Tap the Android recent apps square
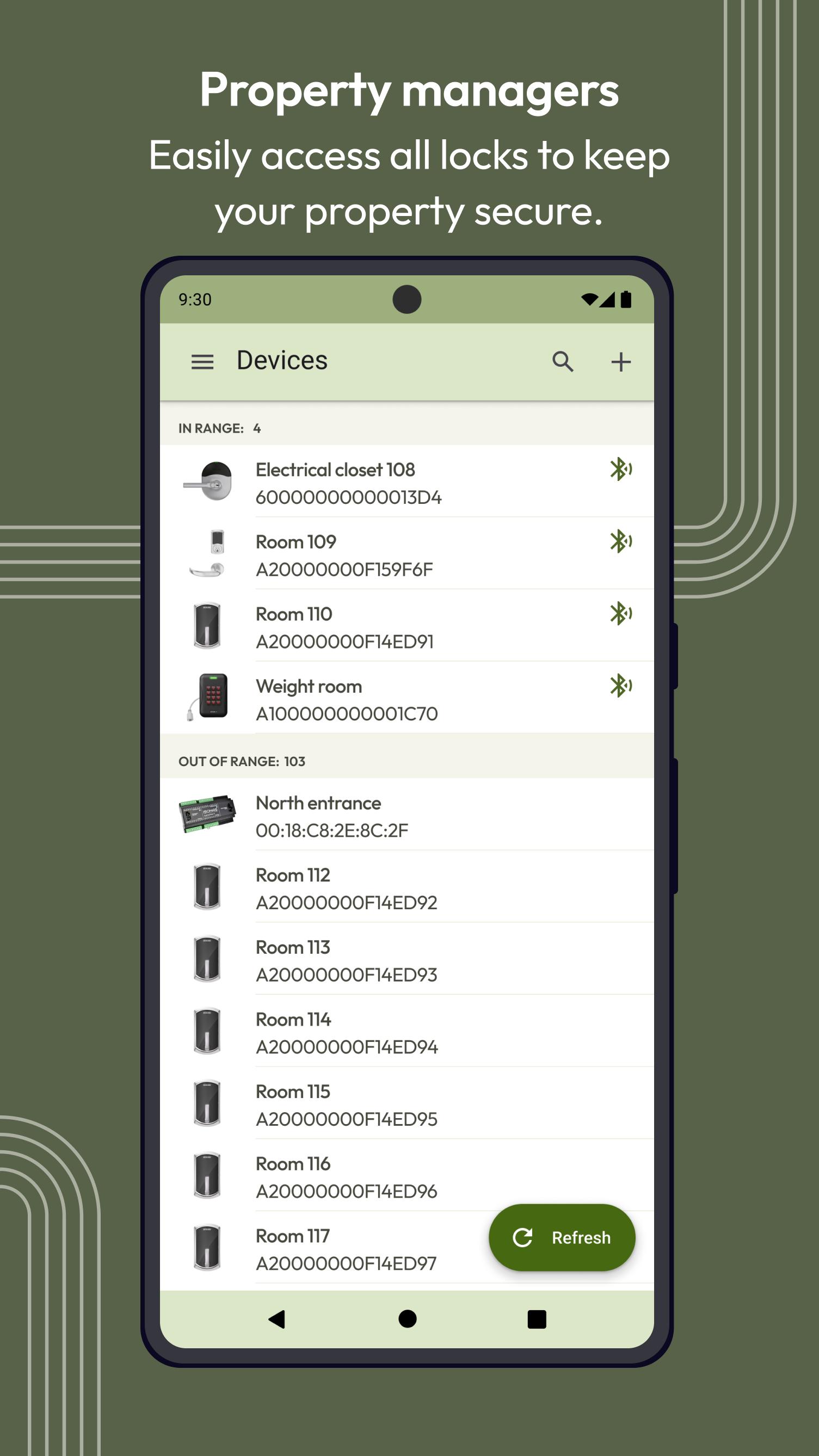Image resolution: width=819 pixels, height=1456 pixels. click(537, 1319)
